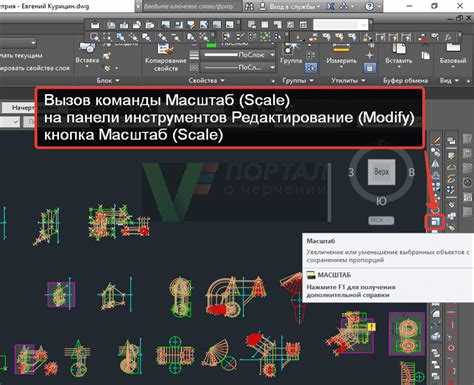The width and height of the screenshot is (474, 385).
Task: Click the Ю (south) ViewCube compass letter
Action: coord(381,201)
